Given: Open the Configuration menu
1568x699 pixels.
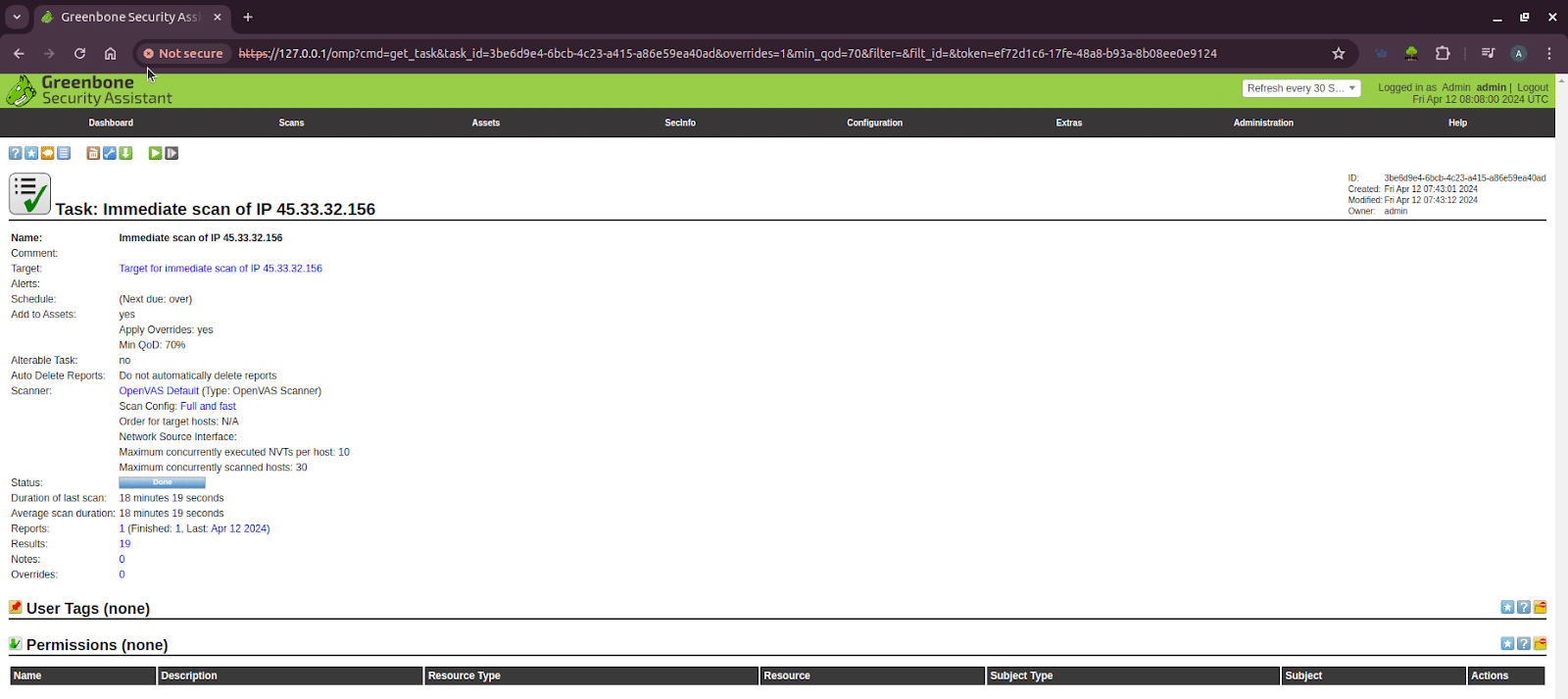Looking at the screenshot, I should pos(875,123).
